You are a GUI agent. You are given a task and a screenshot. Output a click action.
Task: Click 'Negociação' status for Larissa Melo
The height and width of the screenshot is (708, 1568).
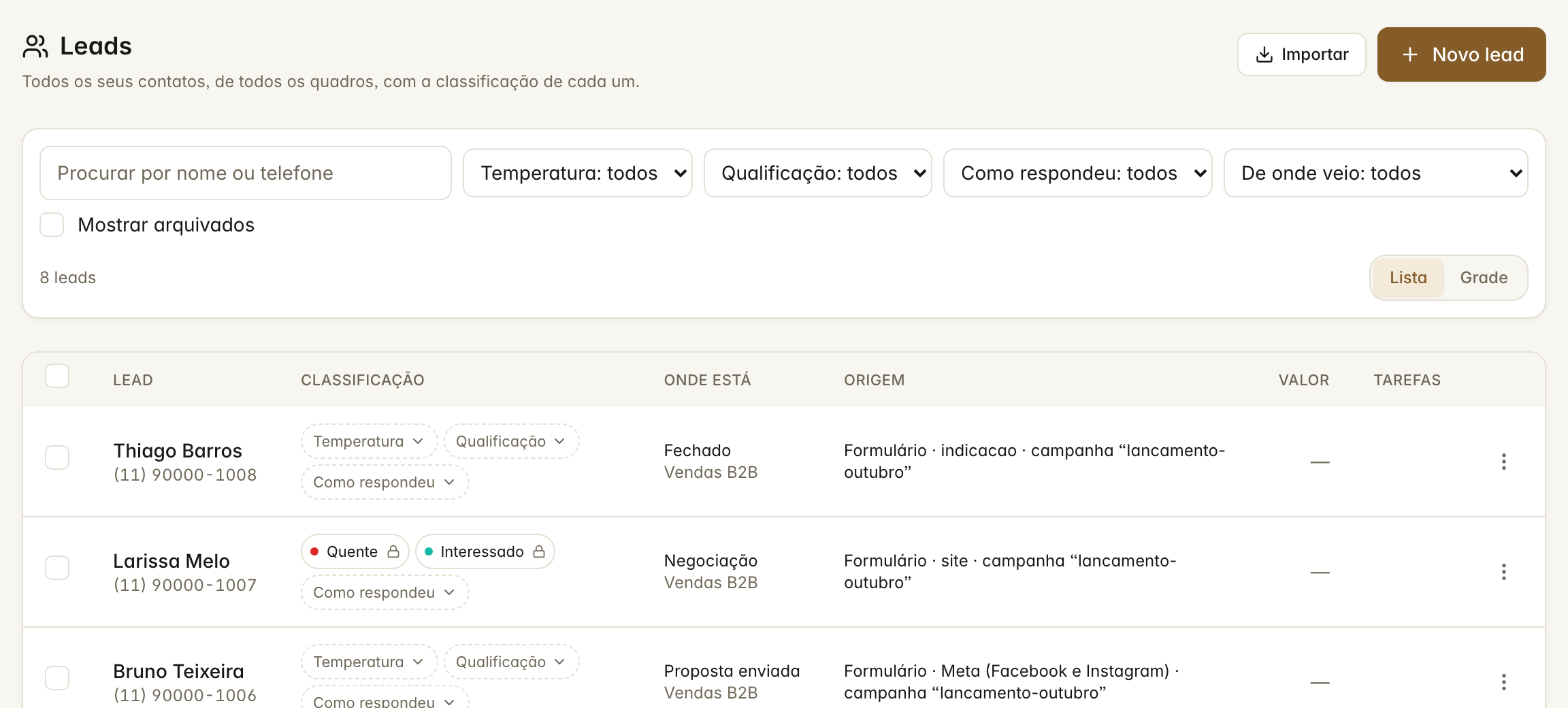point(710,561)
